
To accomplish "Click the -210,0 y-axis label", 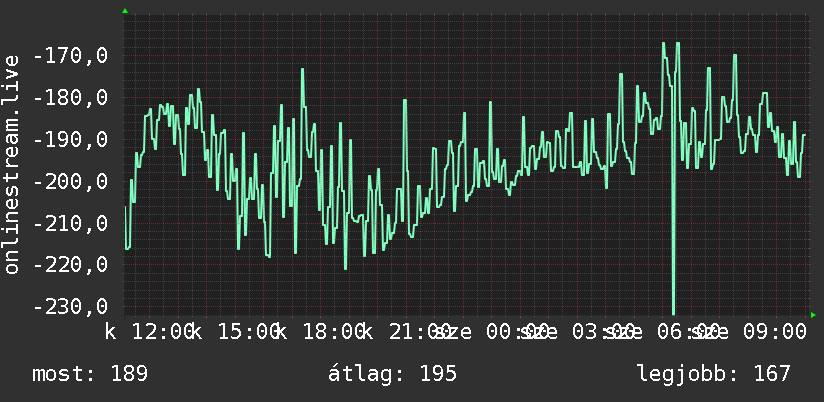I will coord(70,223).
